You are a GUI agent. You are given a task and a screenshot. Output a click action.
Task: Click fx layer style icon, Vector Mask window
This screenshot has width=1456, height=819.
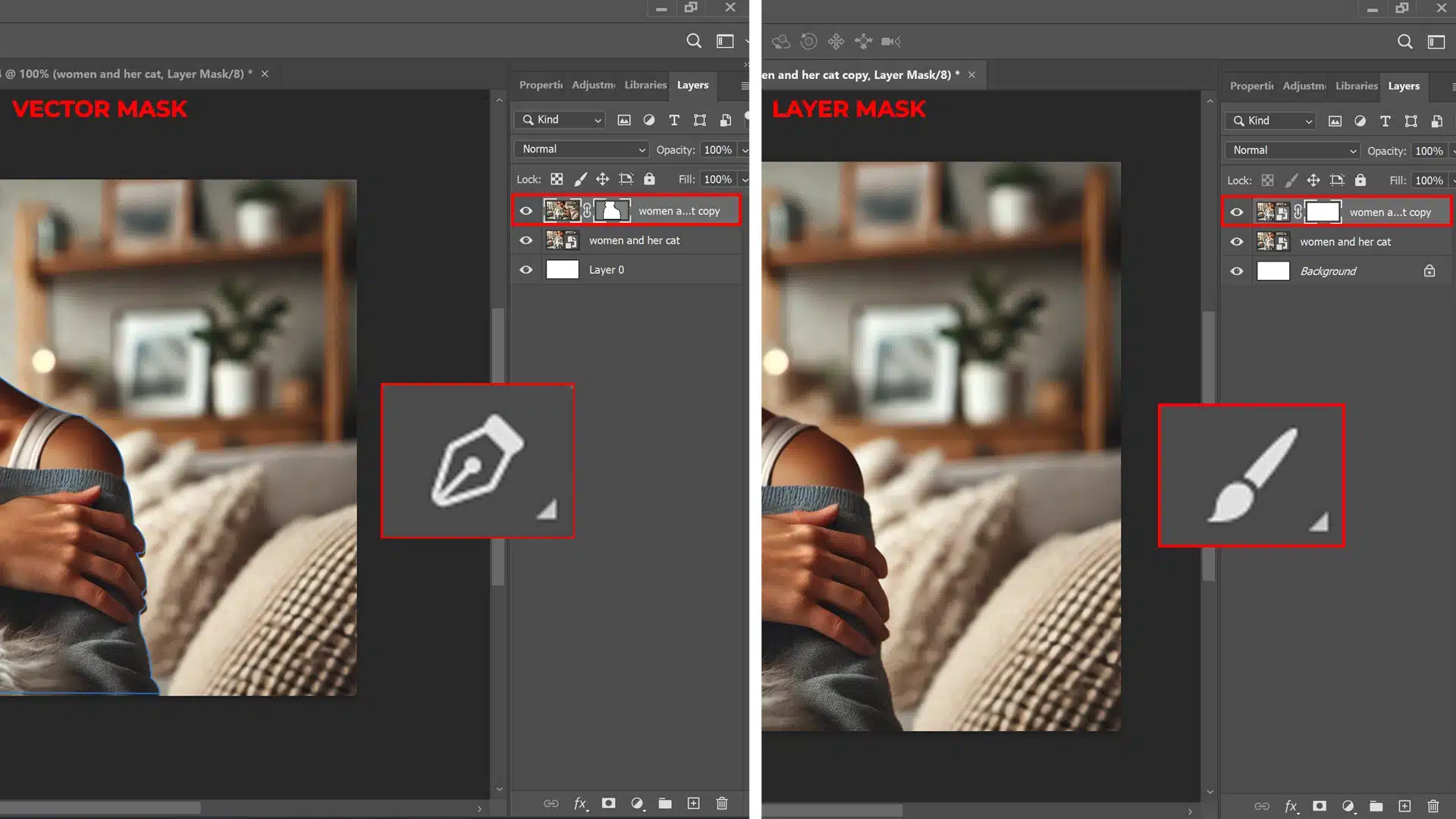[x=580, y=803]
